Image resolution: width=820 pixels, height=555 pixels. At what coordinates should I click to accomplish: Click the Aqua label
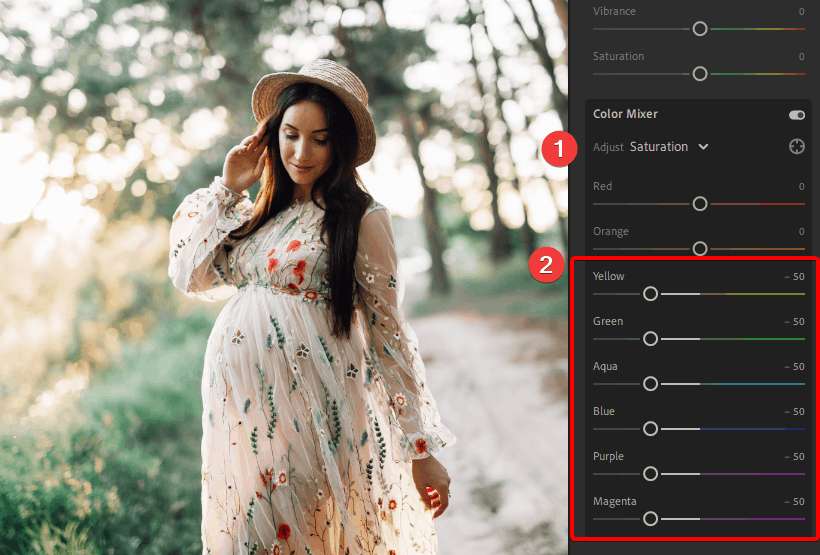pyautogui.click(x=605, y=366)
